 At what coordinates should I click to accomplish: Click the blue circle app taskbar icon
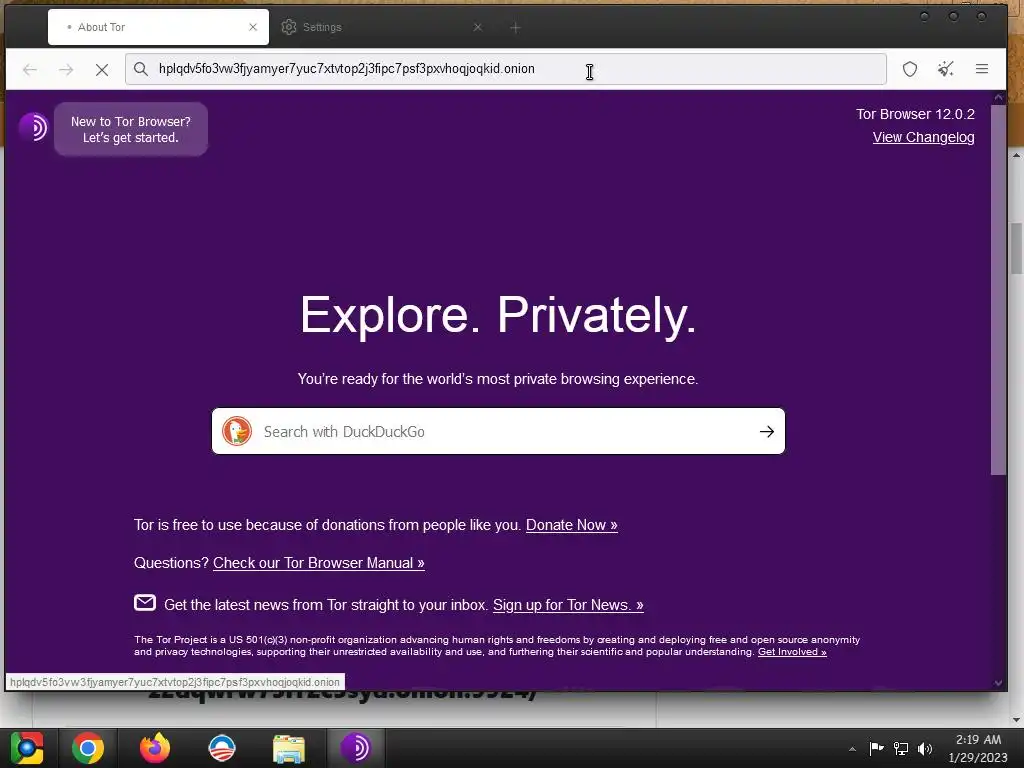221,748
